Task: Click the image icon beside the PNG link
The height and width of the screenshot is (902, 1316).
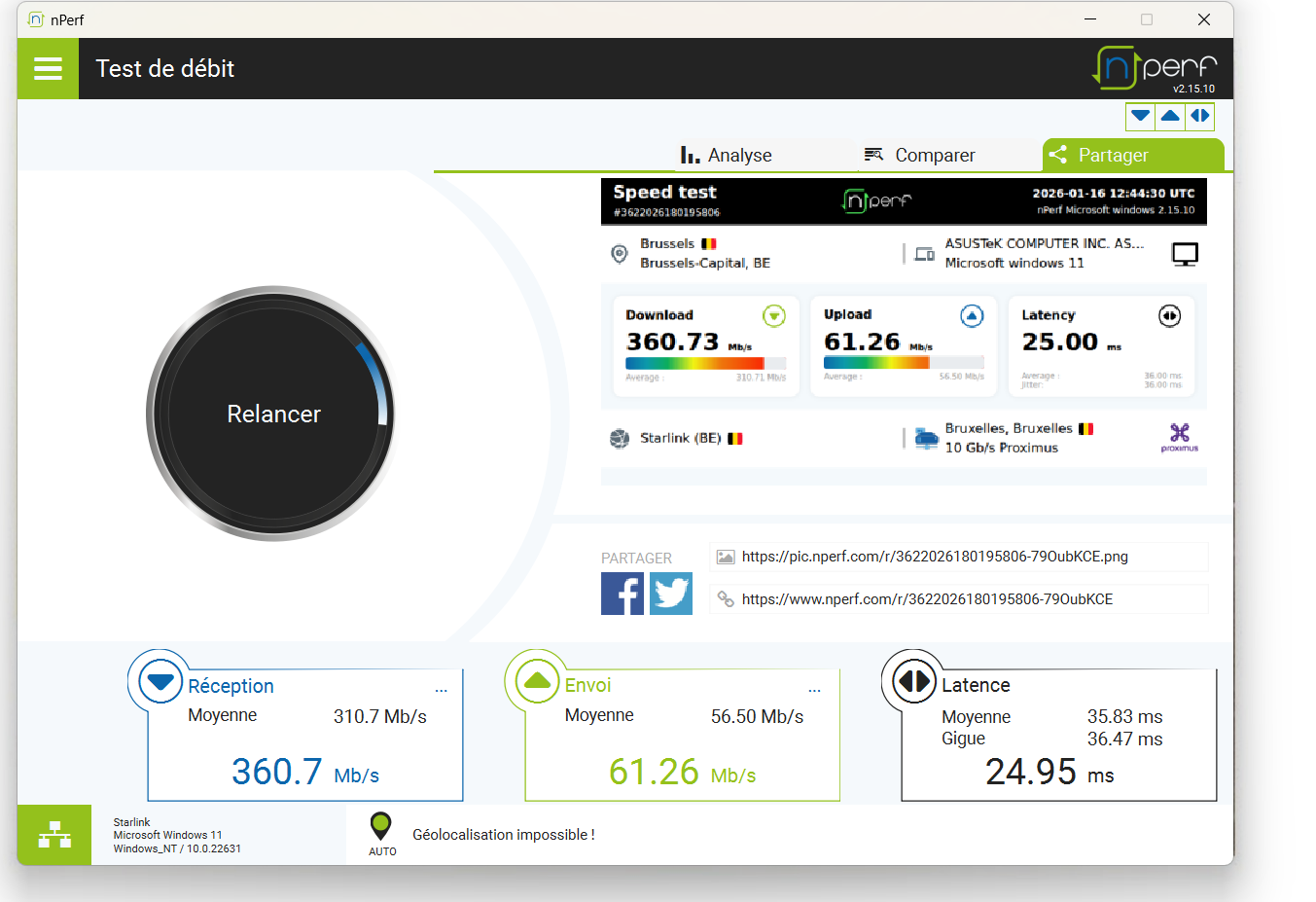Action: coord(726,557)
